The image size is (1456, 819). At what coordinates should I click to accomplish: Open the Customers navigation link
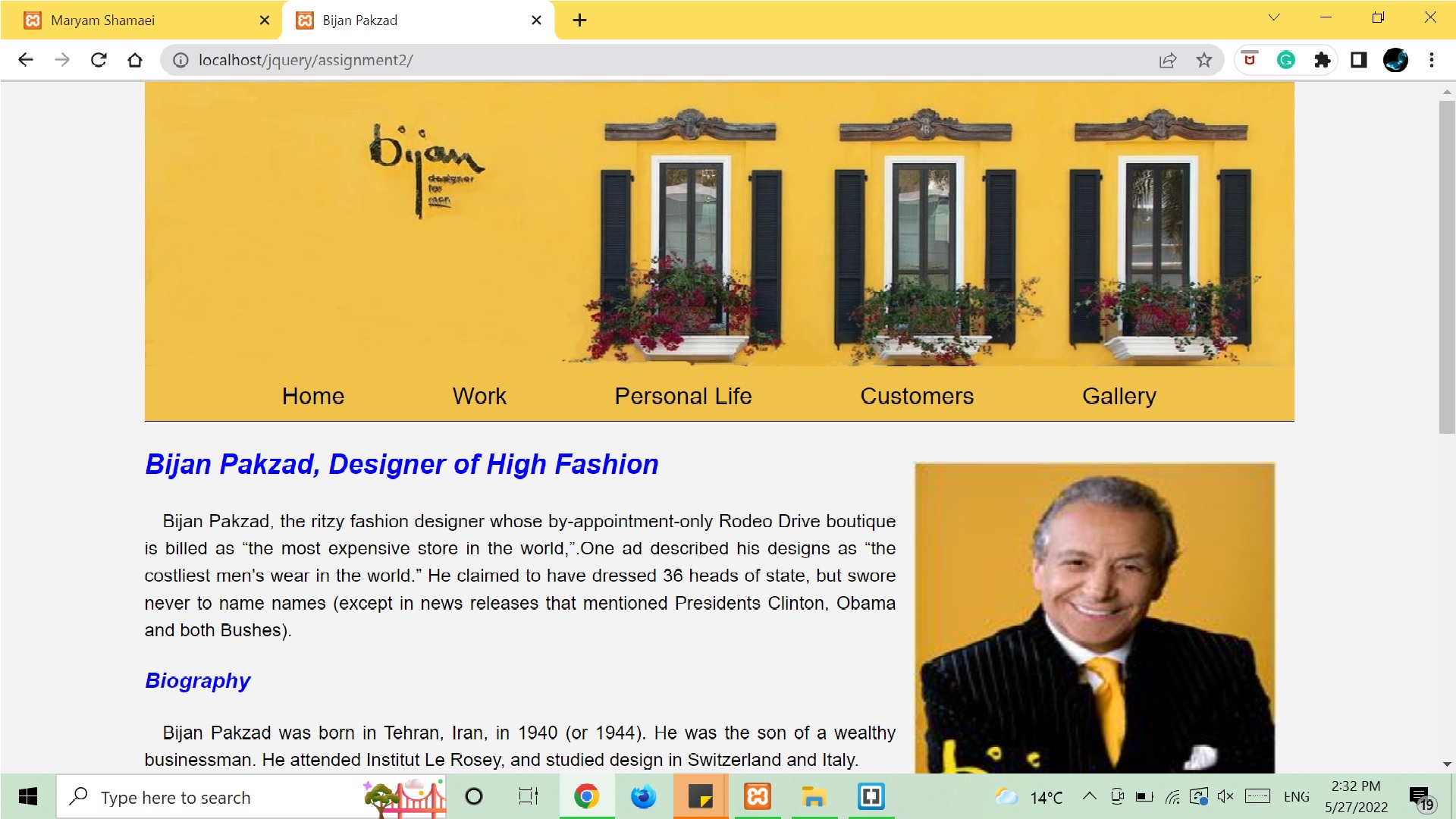tap(917, 396)
